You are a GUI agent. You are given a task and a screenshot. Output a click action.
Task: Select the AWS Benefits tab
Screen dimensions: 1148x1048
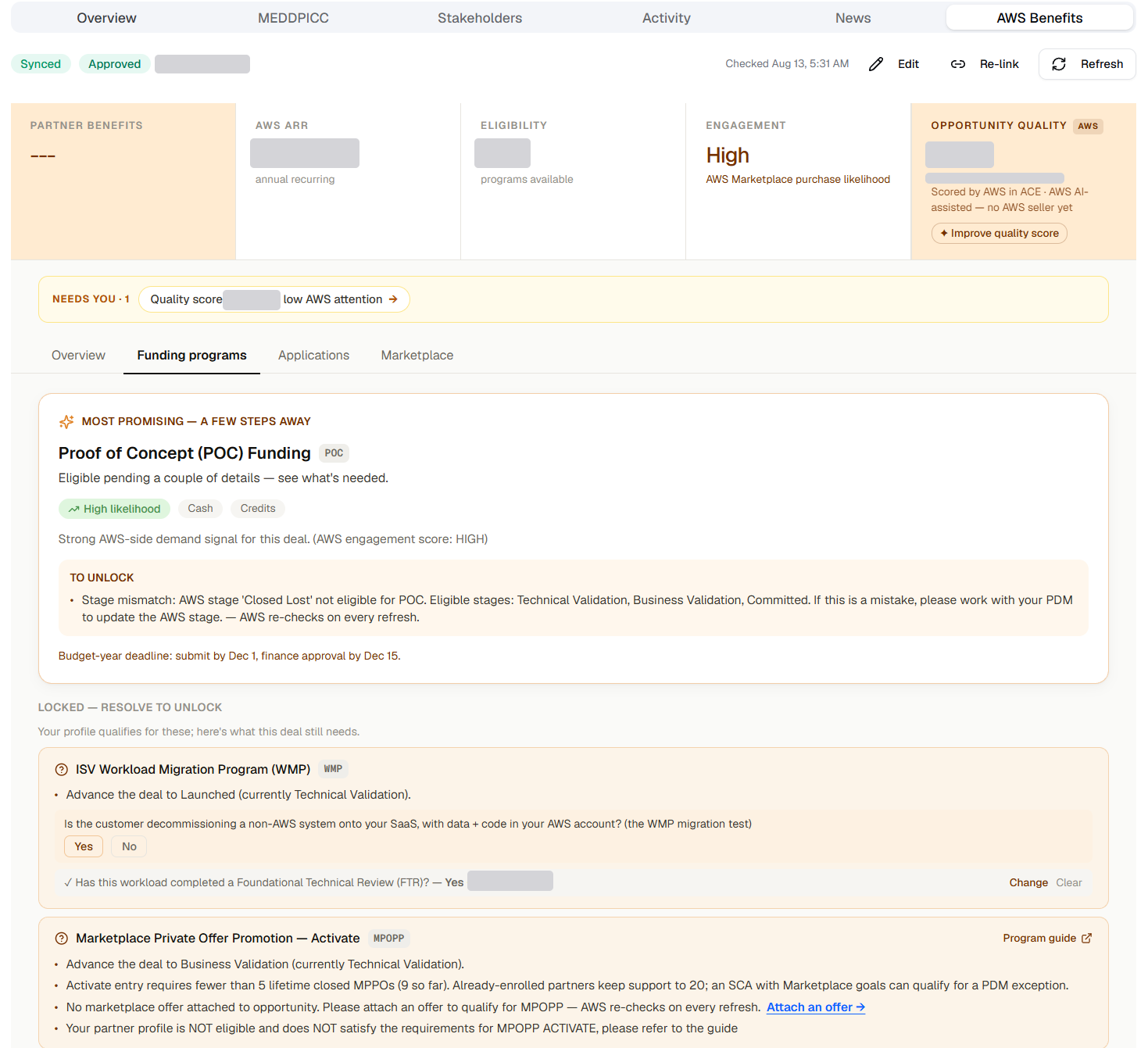point(1039,18)
